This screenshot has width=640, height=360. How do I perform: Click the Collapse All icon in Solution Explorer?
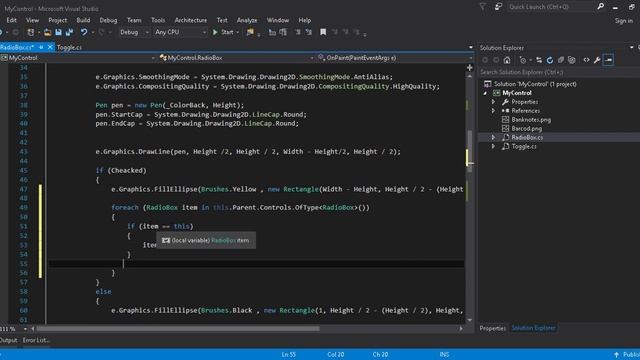(561, 60)
